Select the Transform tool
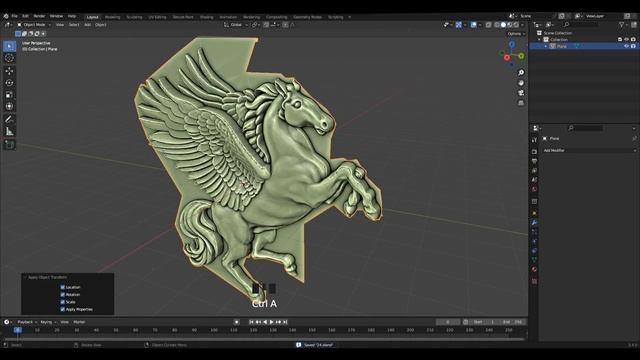 pos(9,107)
